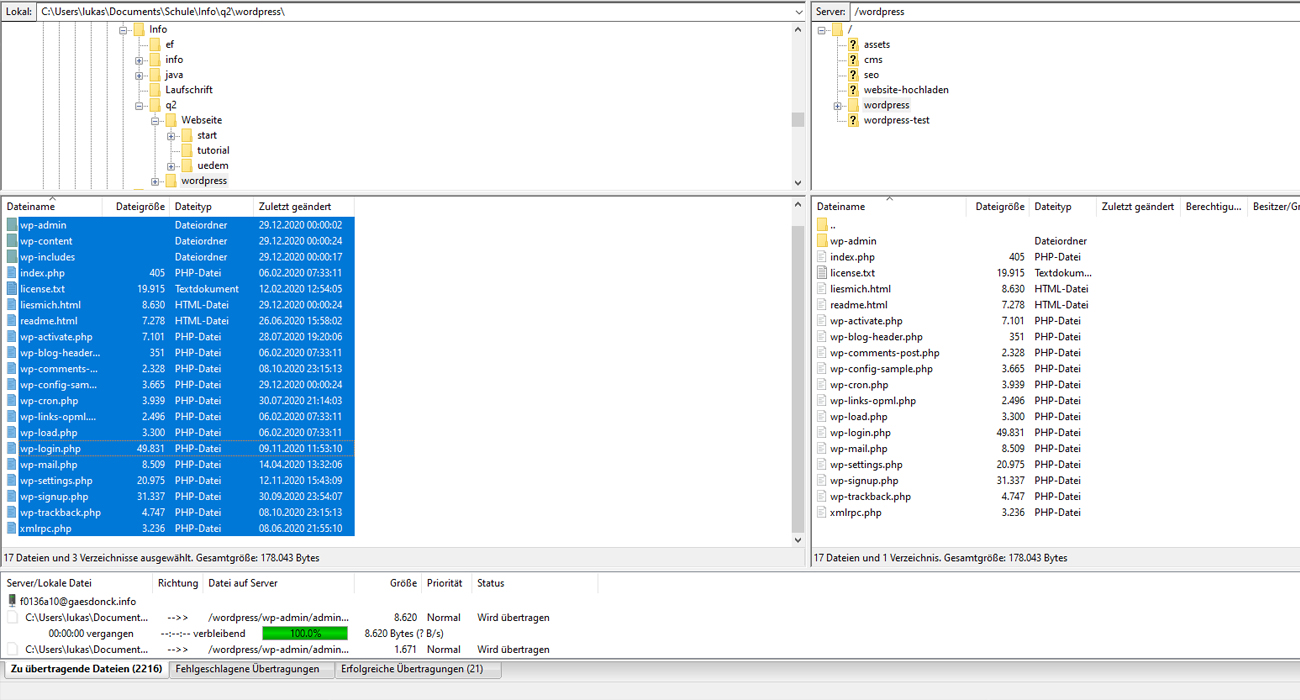Sort local files by Zuletzt geändert column
This screenshot has height=700, width=1300.
pos(295,207)
